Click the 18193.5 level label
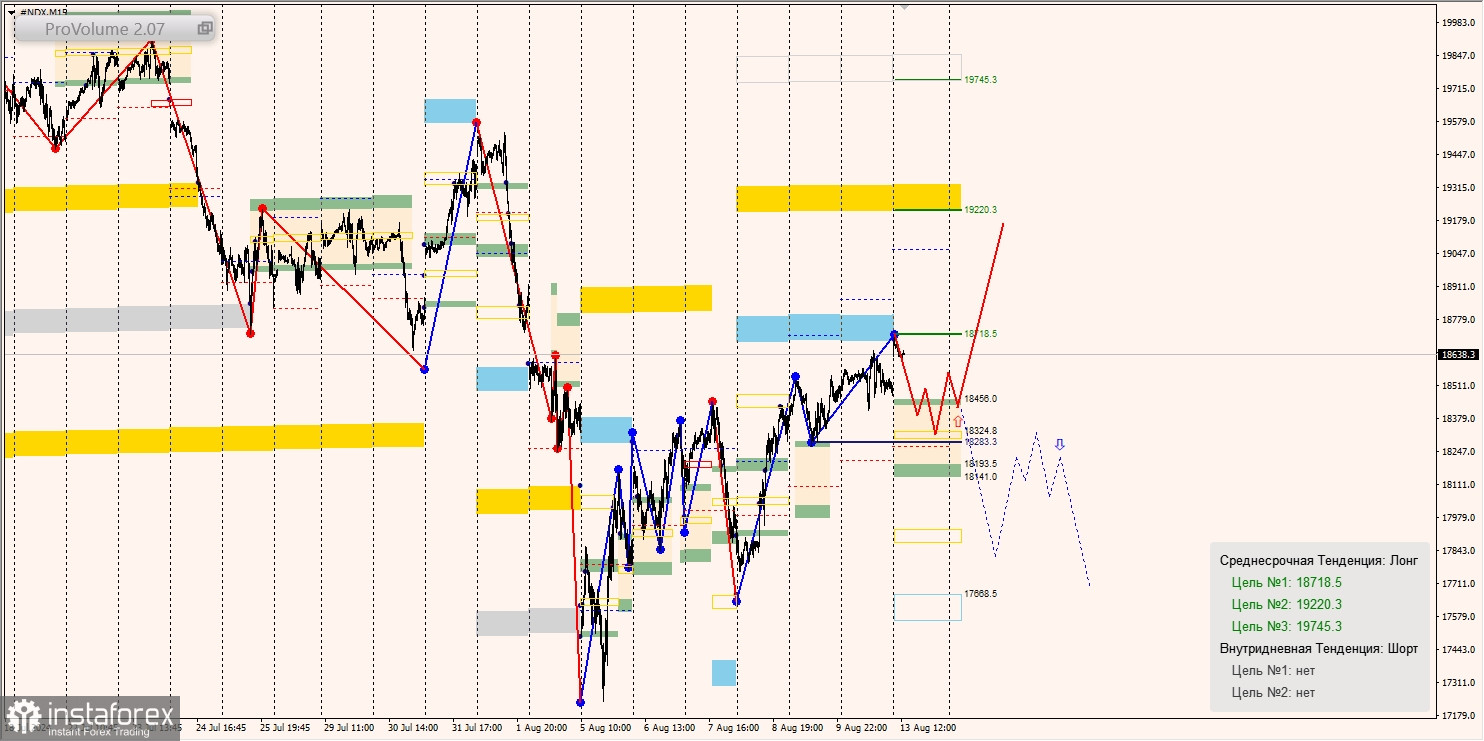Screen dimensions: 1484x741 (980, 464)
